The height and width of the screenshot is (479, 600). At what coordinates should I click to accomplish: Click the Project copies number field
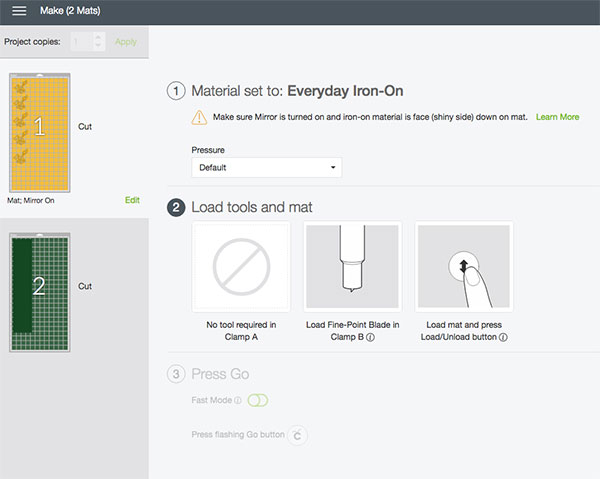tap(82, 41)
